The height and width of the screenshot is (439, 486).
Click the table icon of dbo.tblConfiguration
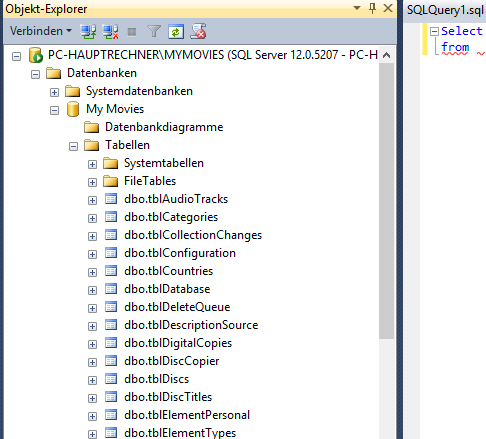[x=111, y=253]
